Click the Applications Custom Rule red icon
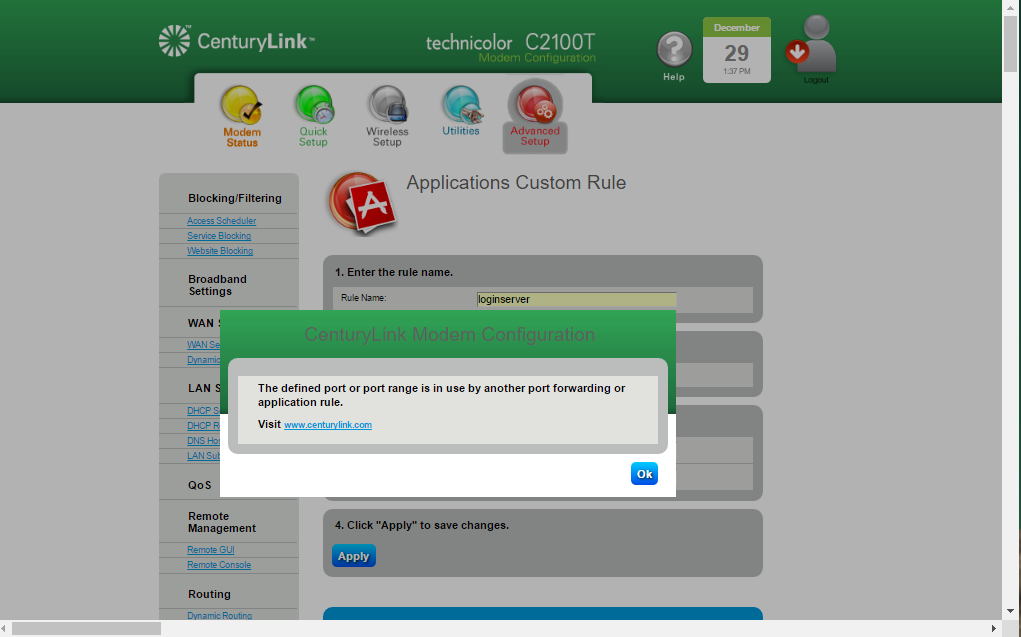The width and height of the screenshot is (1021, 637). [363, 205]
